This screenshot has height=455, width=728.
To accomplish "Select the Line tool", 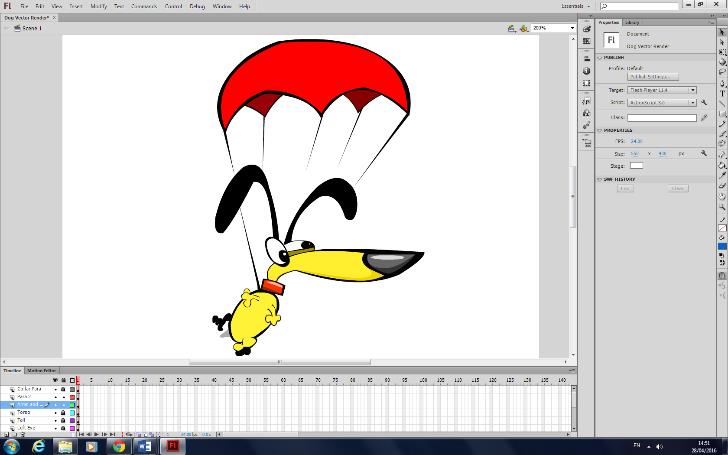I will click(x=722, y=104).
